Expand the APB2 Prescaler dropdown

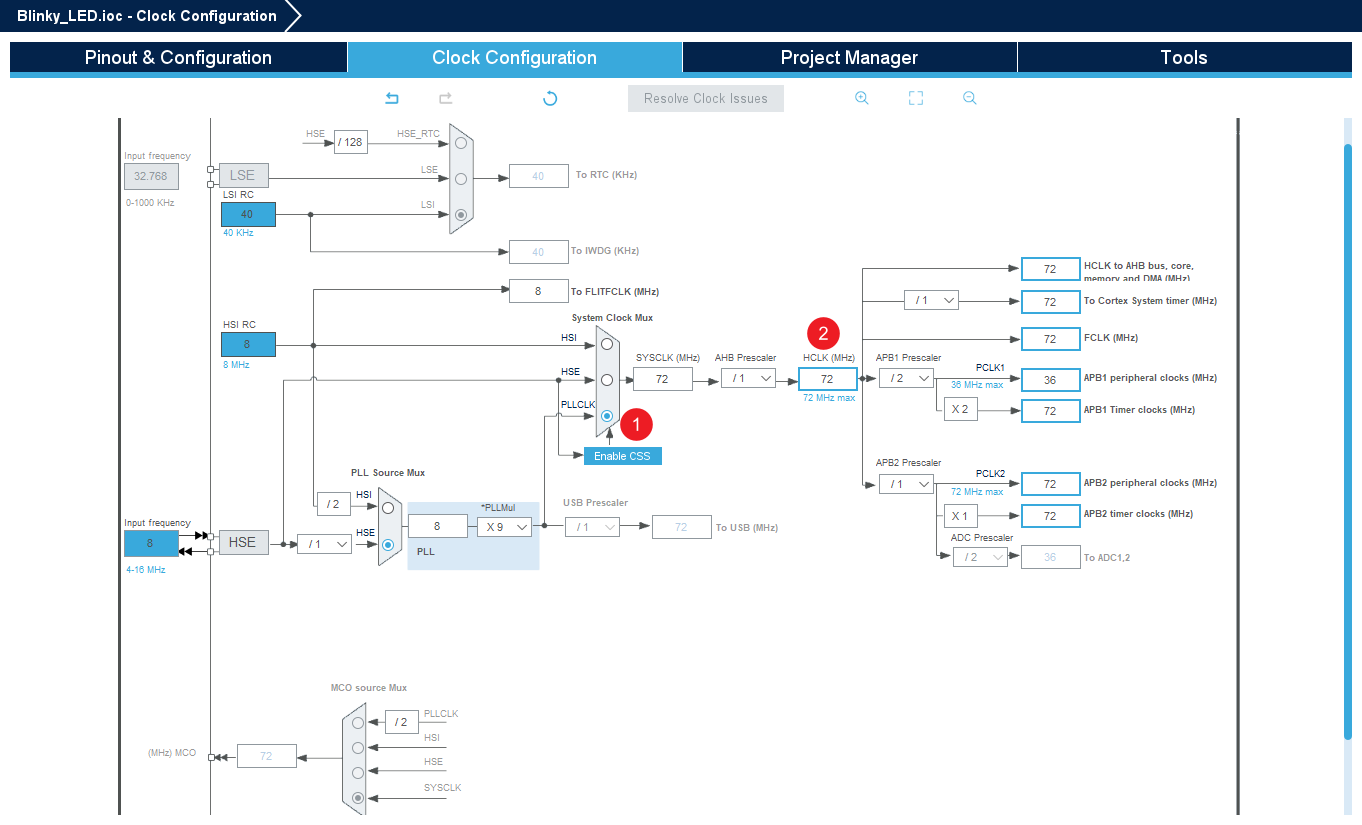906,484
